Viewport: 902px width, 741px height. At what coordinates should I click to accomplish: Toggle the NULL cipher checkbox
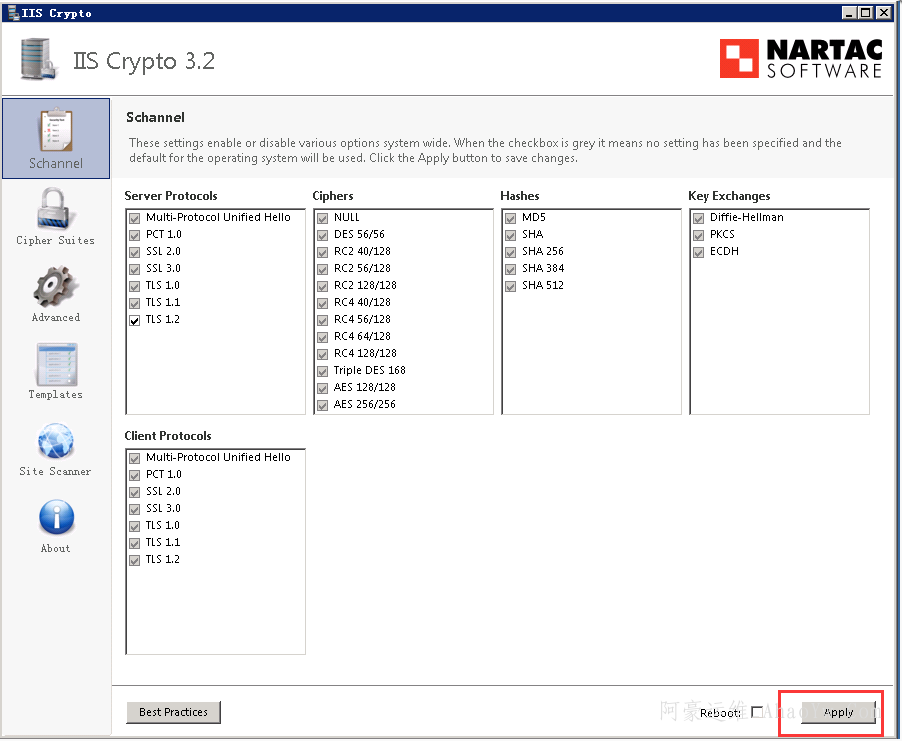323,219
